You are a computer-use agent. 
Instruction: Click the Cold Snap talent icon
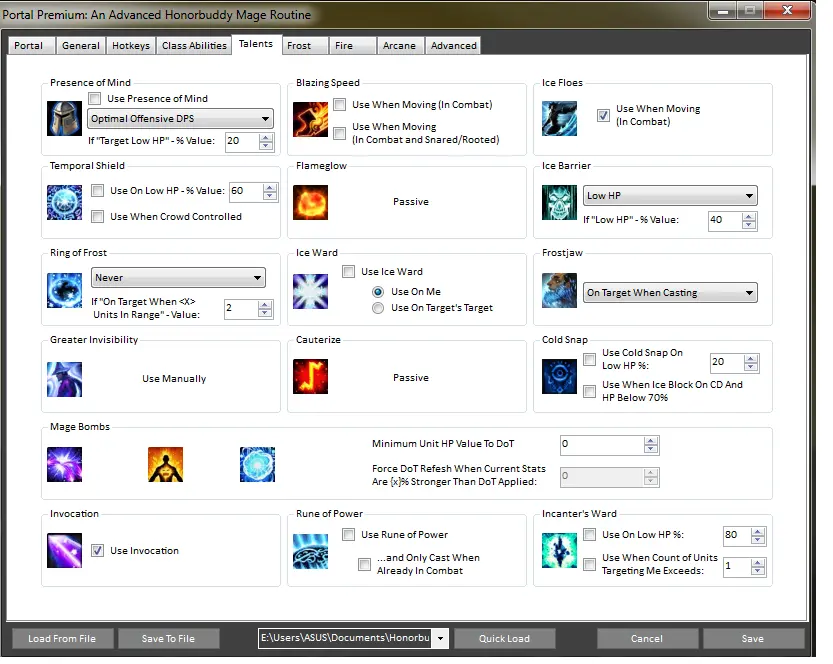tap(559, 377)
